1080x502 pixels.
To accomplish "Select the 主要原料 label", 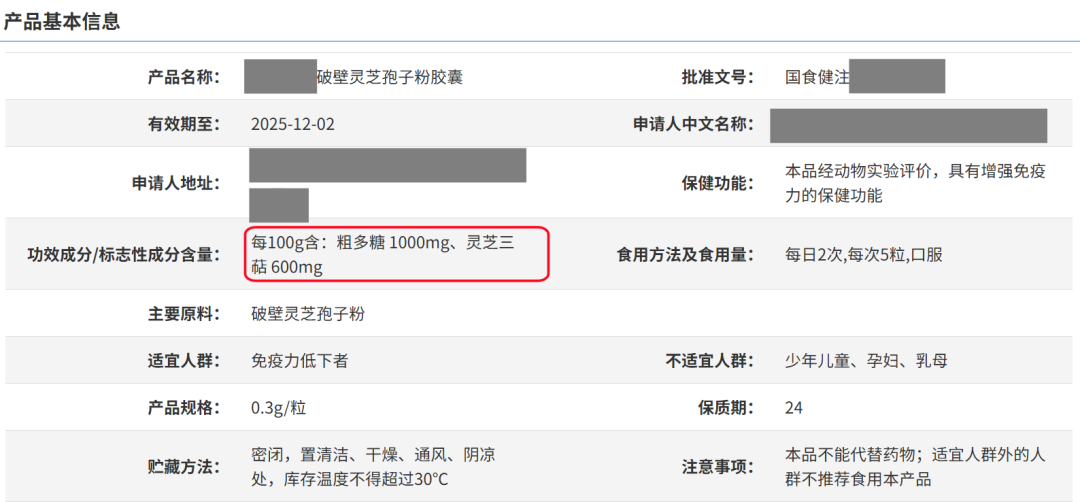I will tap(183, 314).
